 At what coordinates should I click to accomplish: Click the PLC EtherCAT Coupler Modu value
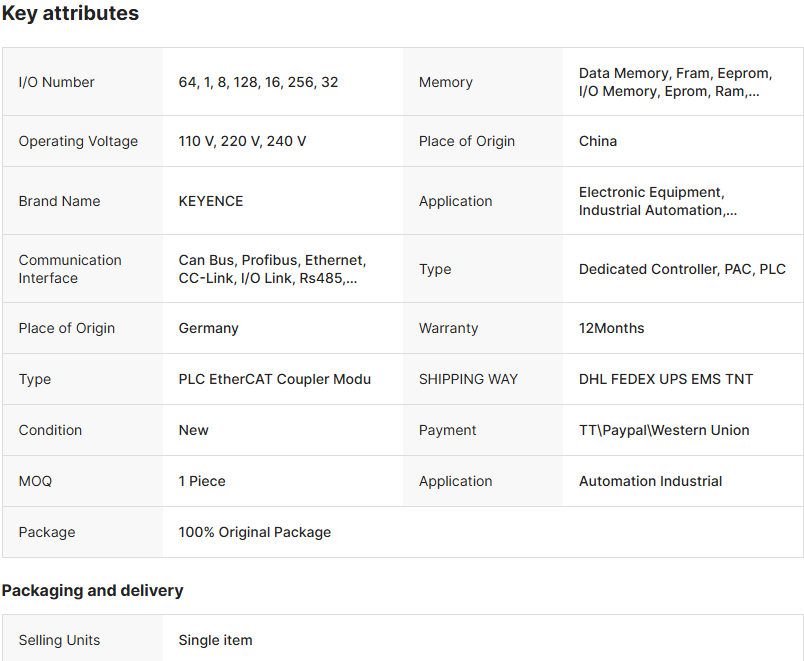pos(274,379)
